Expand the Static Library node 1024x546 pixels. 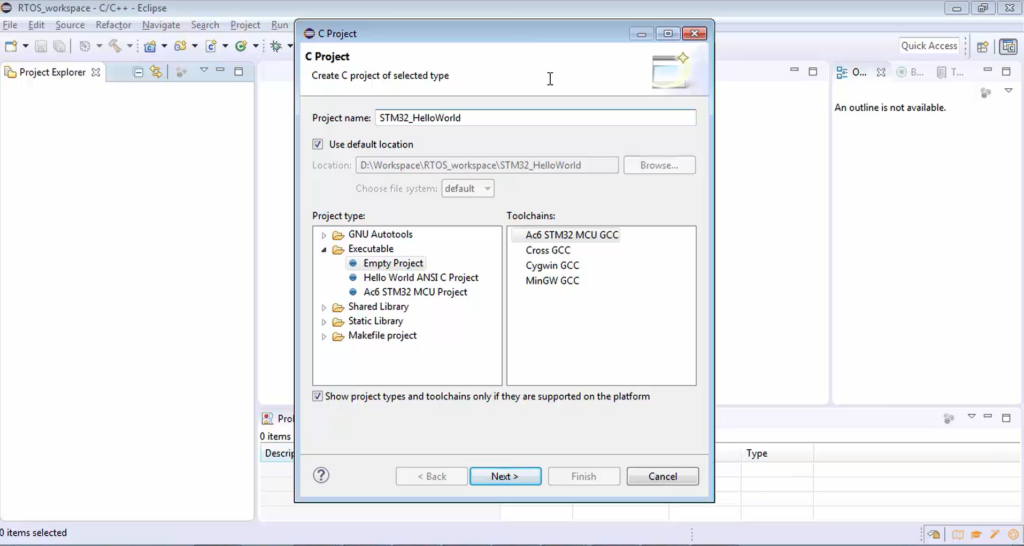click(x=324, y=321)
